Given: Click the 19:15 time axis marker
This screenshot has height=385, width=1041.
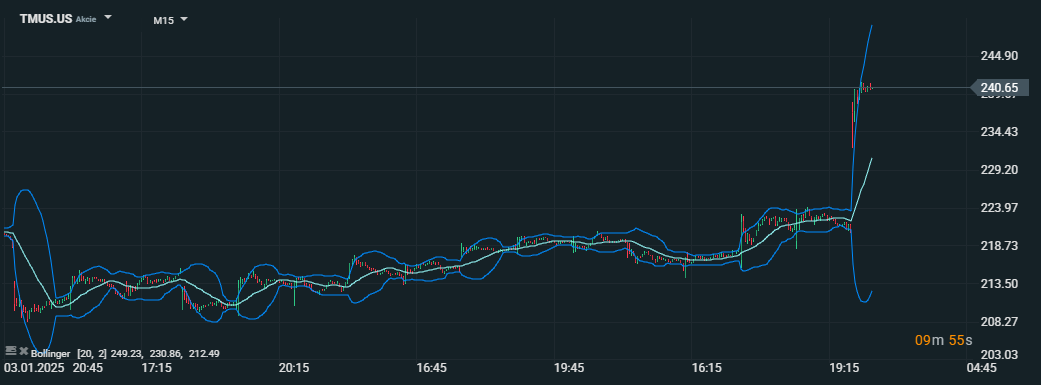Looking at the screenshot, I should pos(844,367).
